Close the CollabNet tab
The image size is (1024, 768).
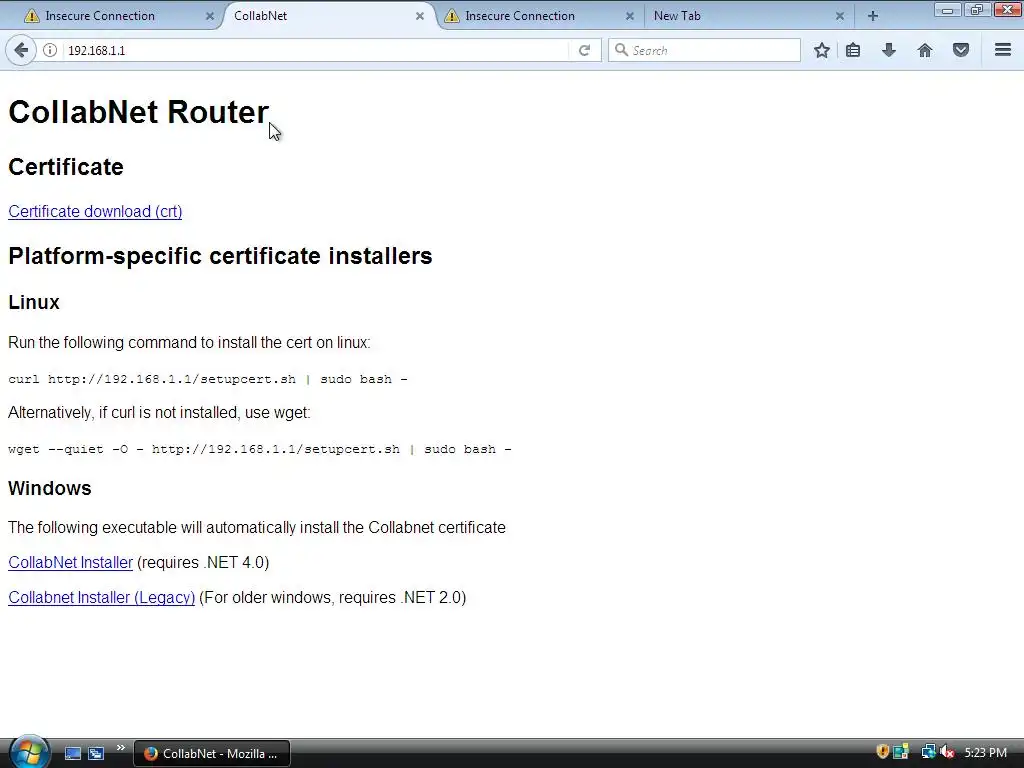[x=420, y=16]
